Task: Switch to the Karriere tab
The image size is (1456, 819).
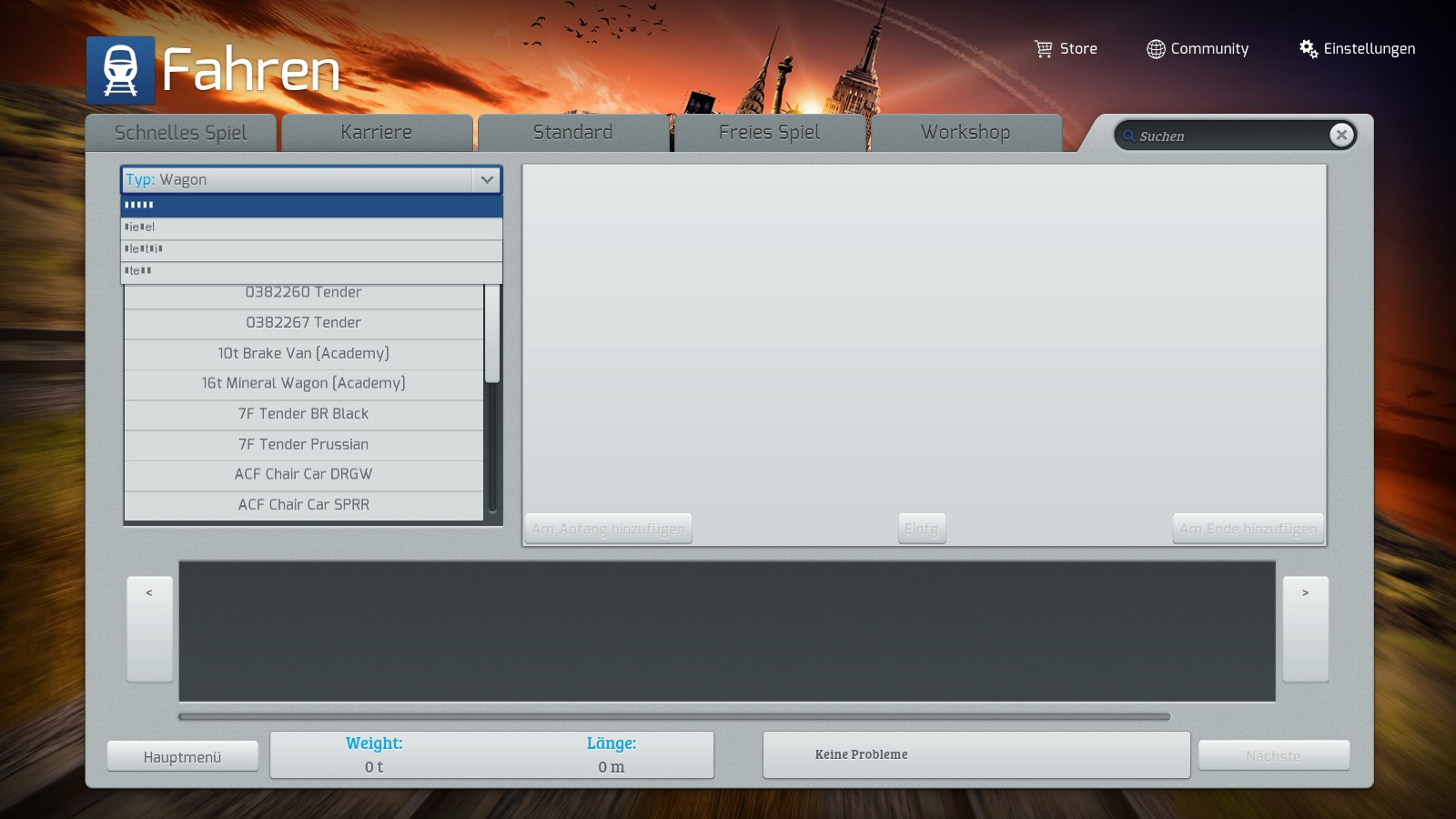Action: [x=377, y=133]
